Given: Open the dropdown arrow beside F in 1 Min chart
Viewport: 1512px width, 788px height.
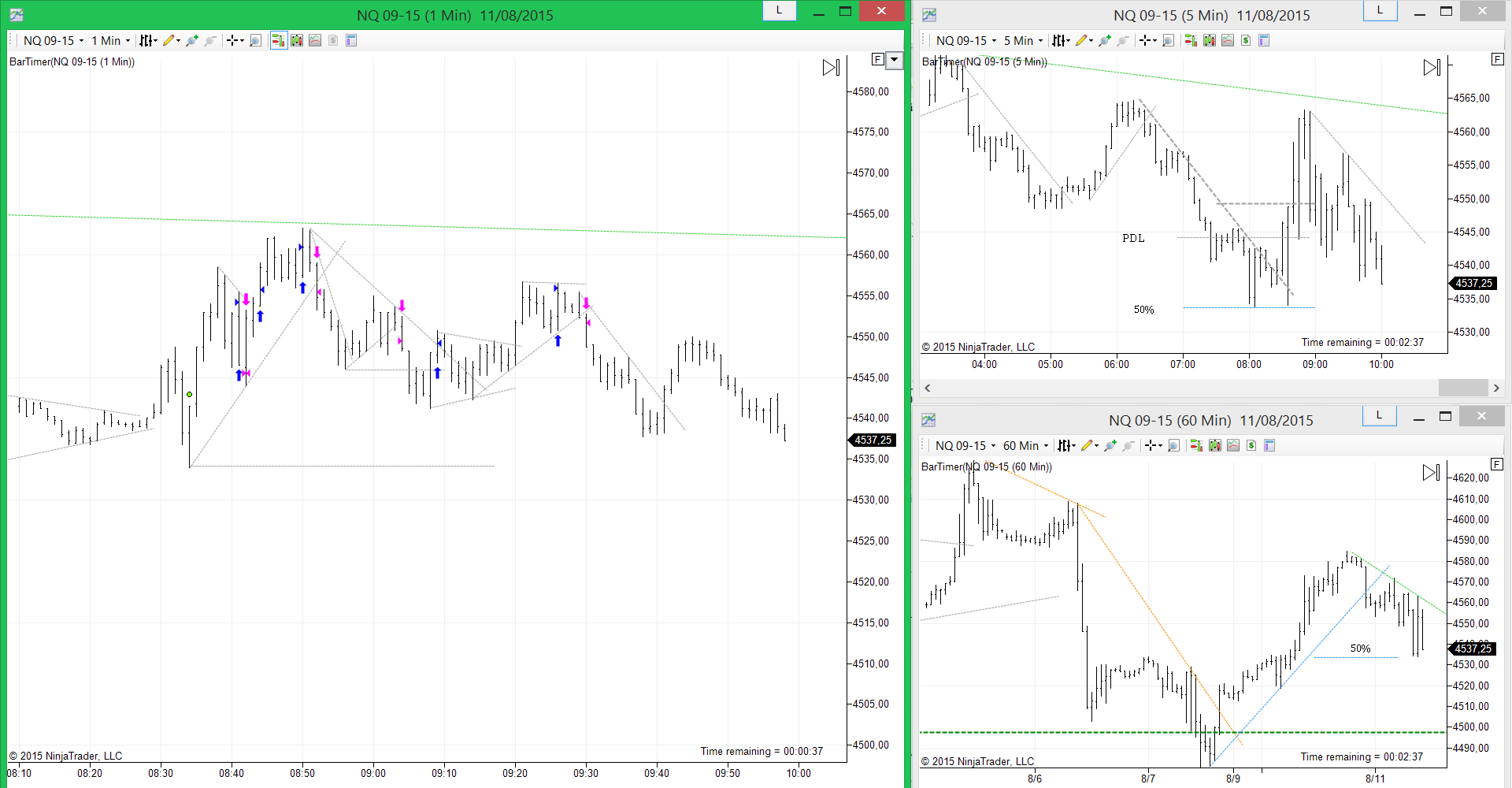Looking at the screenshot, I should [894, 59].
